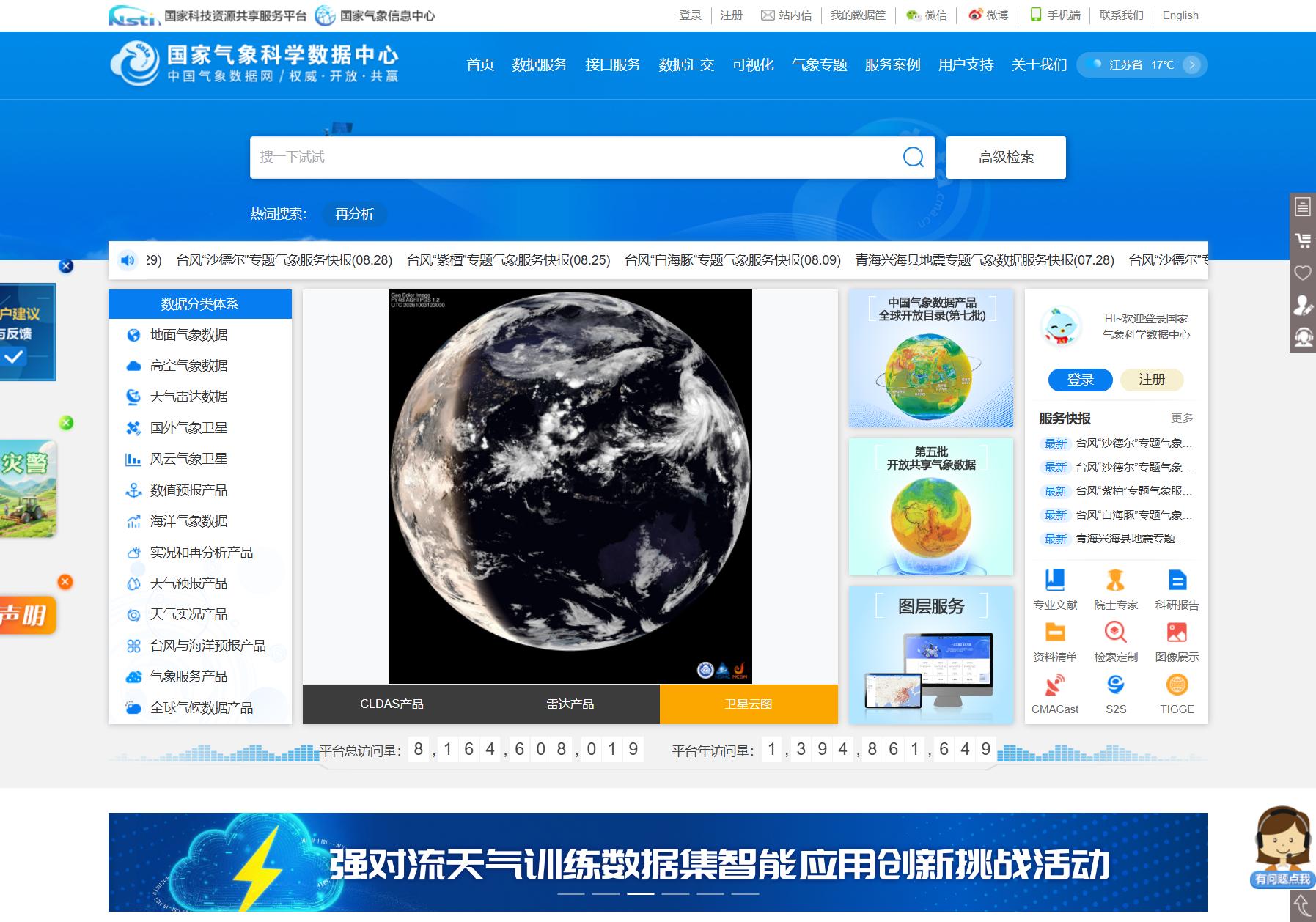The image size is (1316, 922).
Task: Click the 高级检索 button
Action: [1006, 157]
